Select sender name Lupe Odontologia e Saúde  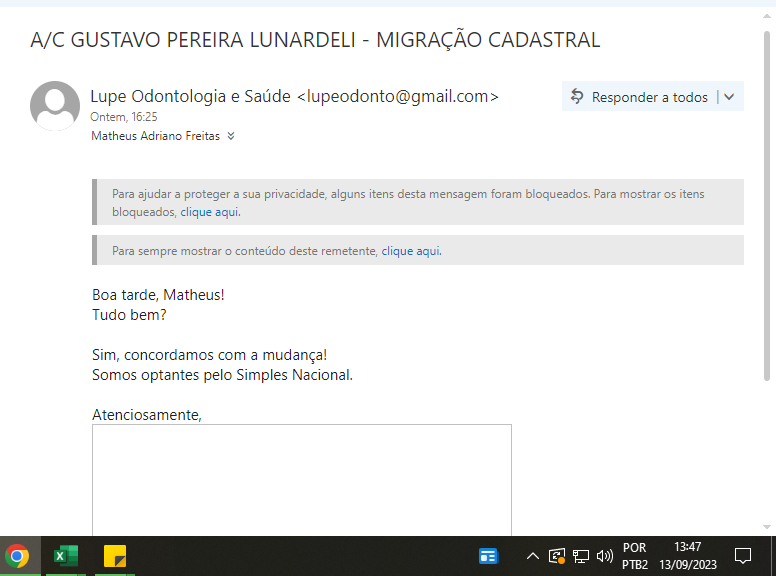[190, 96]
